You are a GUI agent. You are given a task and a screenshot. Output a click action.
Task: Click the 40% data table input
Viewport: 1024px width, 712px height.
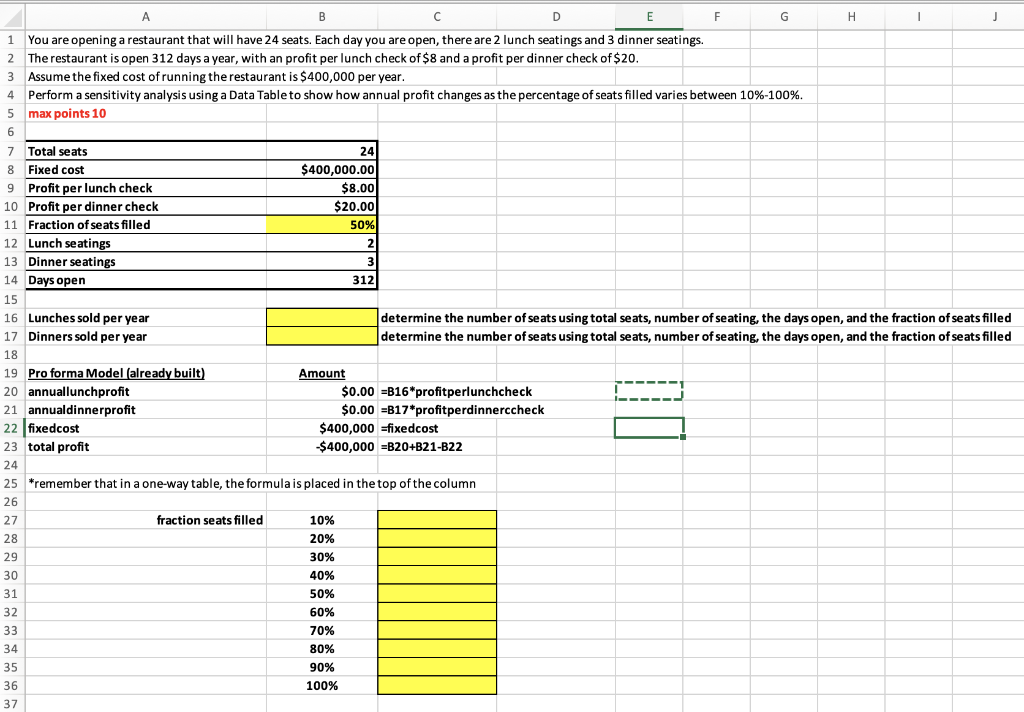click(x=322, y=575)
